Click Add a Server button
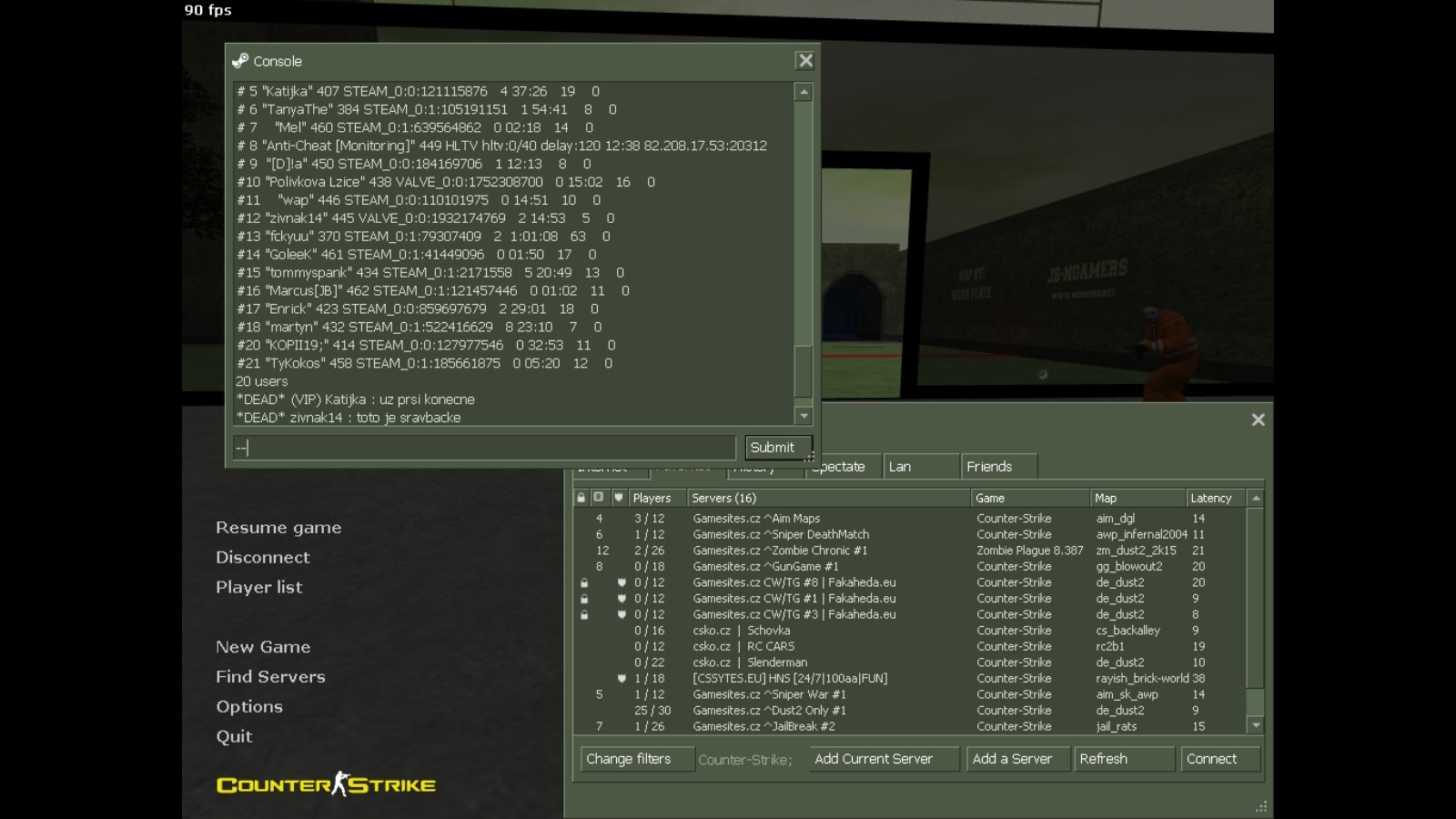 [x=1017, y=759]
